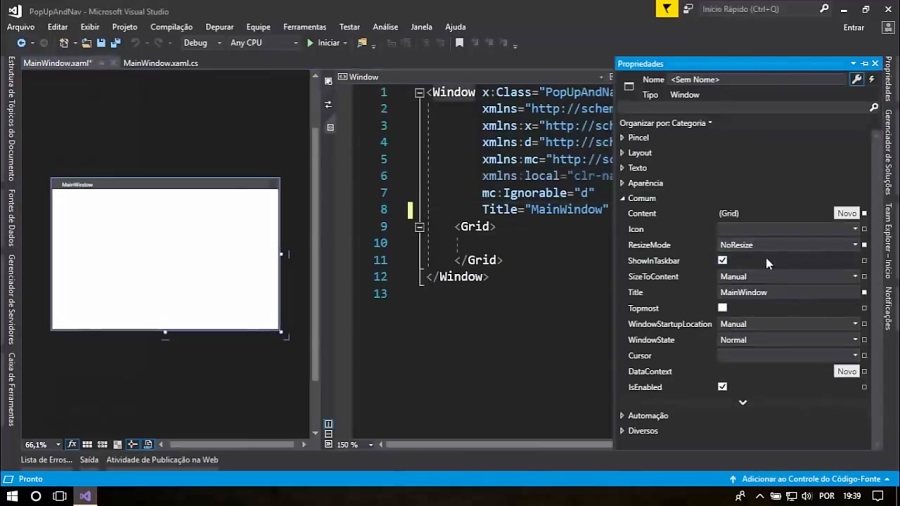Click the search magnifier in the properties panel
900x506 pixels.
click(874, 107)
